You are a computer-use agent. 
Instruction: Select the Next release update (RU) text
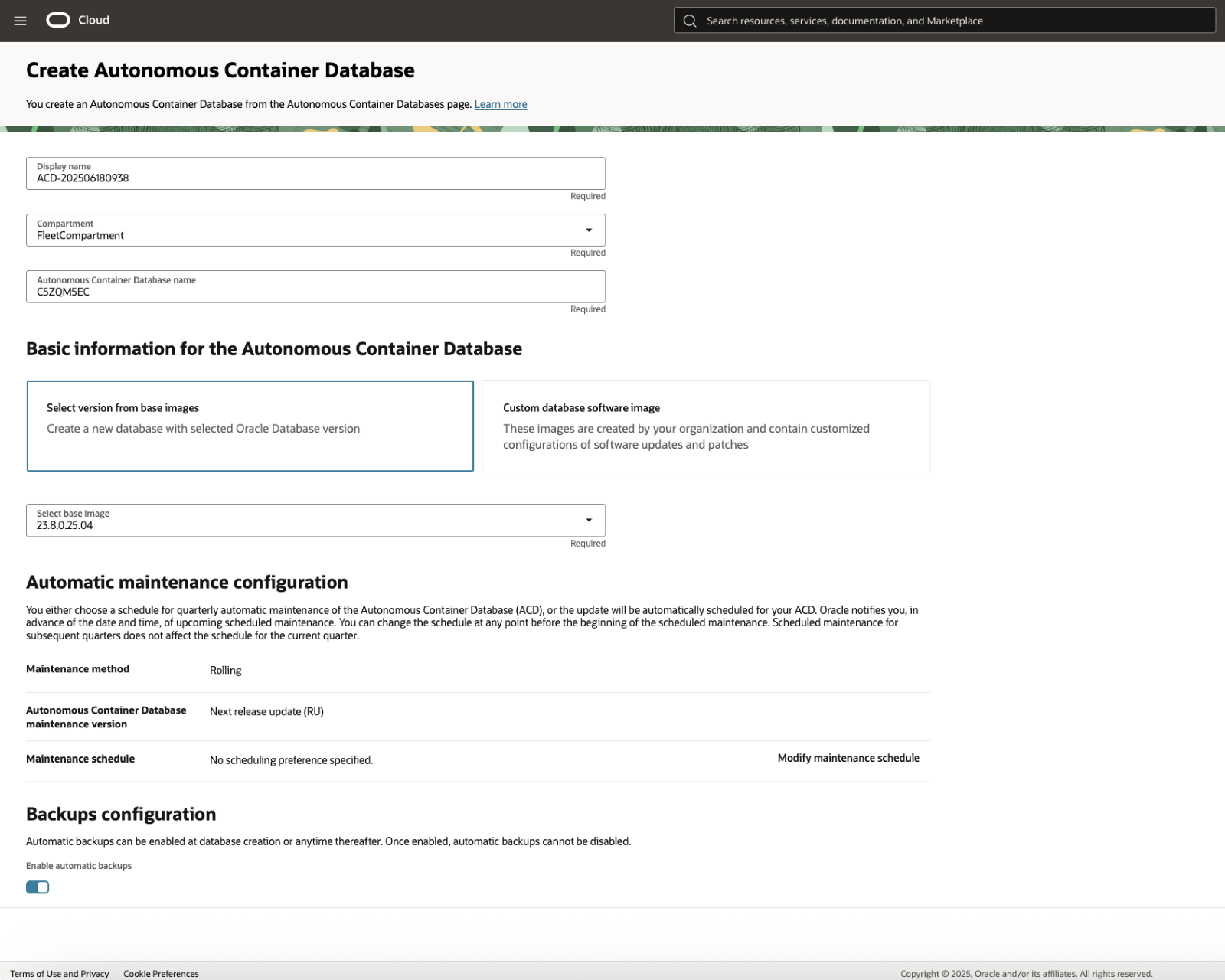click(267, 711)
